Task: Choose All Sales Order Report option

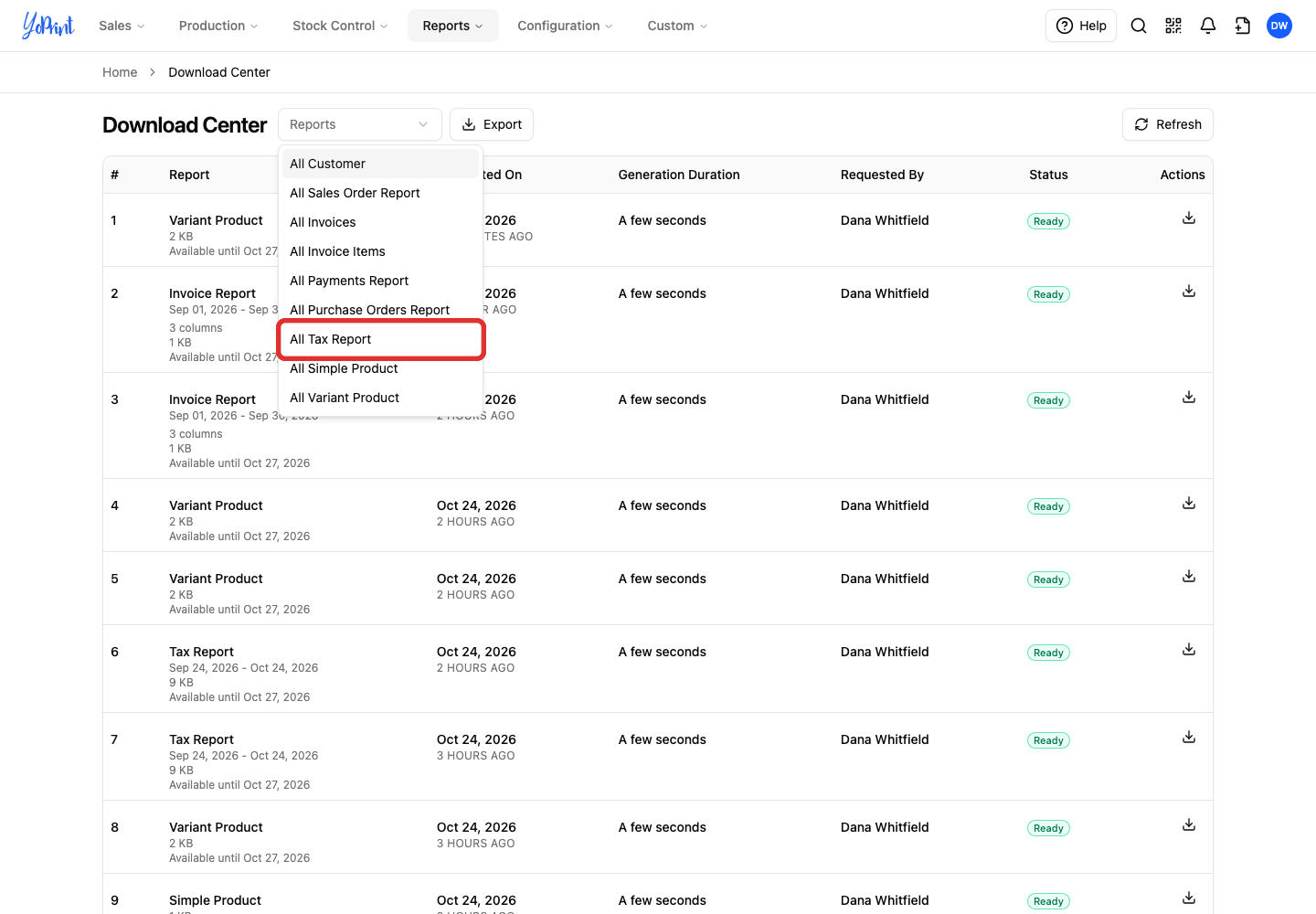Action: click(380, 193)
